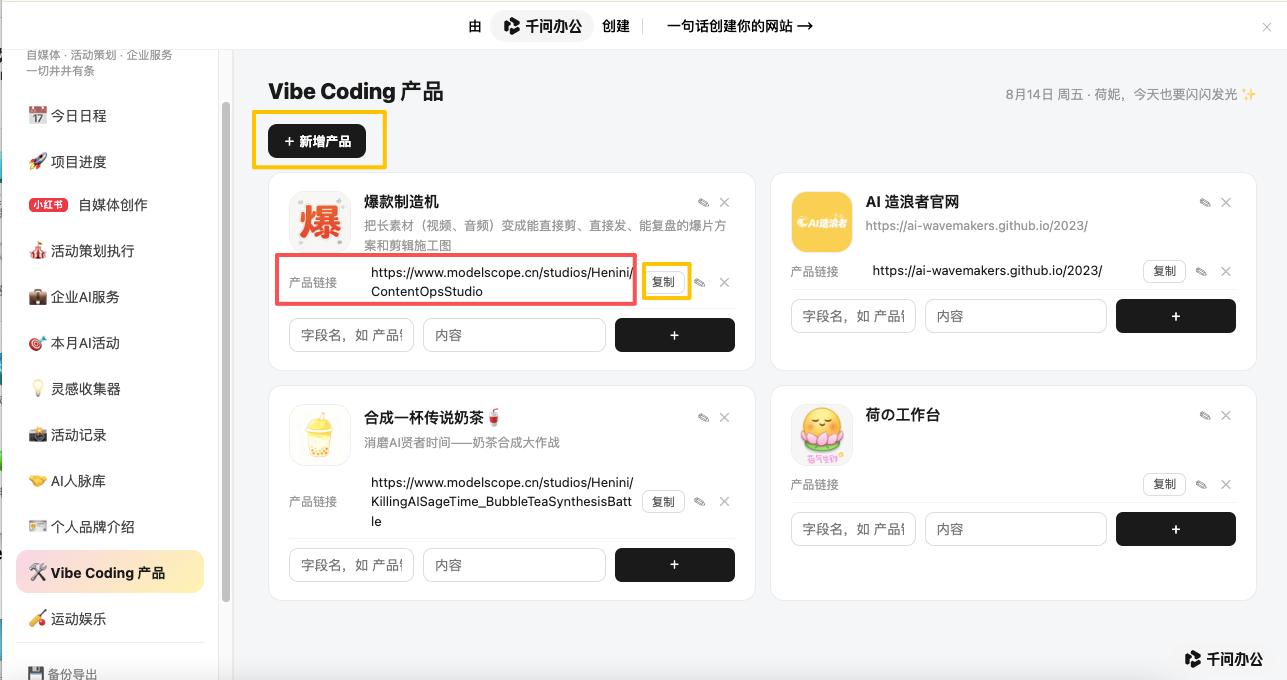The height and width of the screenshot is (680, 1287).
Task: Focus 内容 input in 爆款制造机 card
Action: click(x=514, y=335)
